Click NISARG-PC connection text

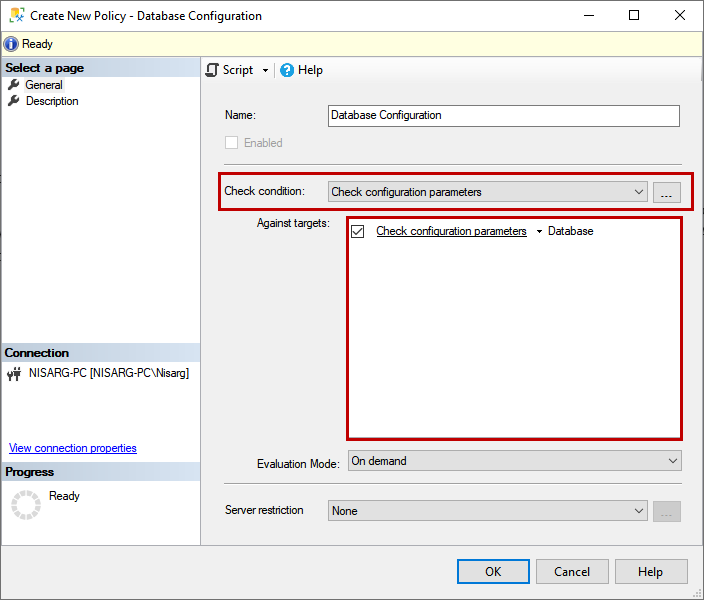[x=109, y=373]
